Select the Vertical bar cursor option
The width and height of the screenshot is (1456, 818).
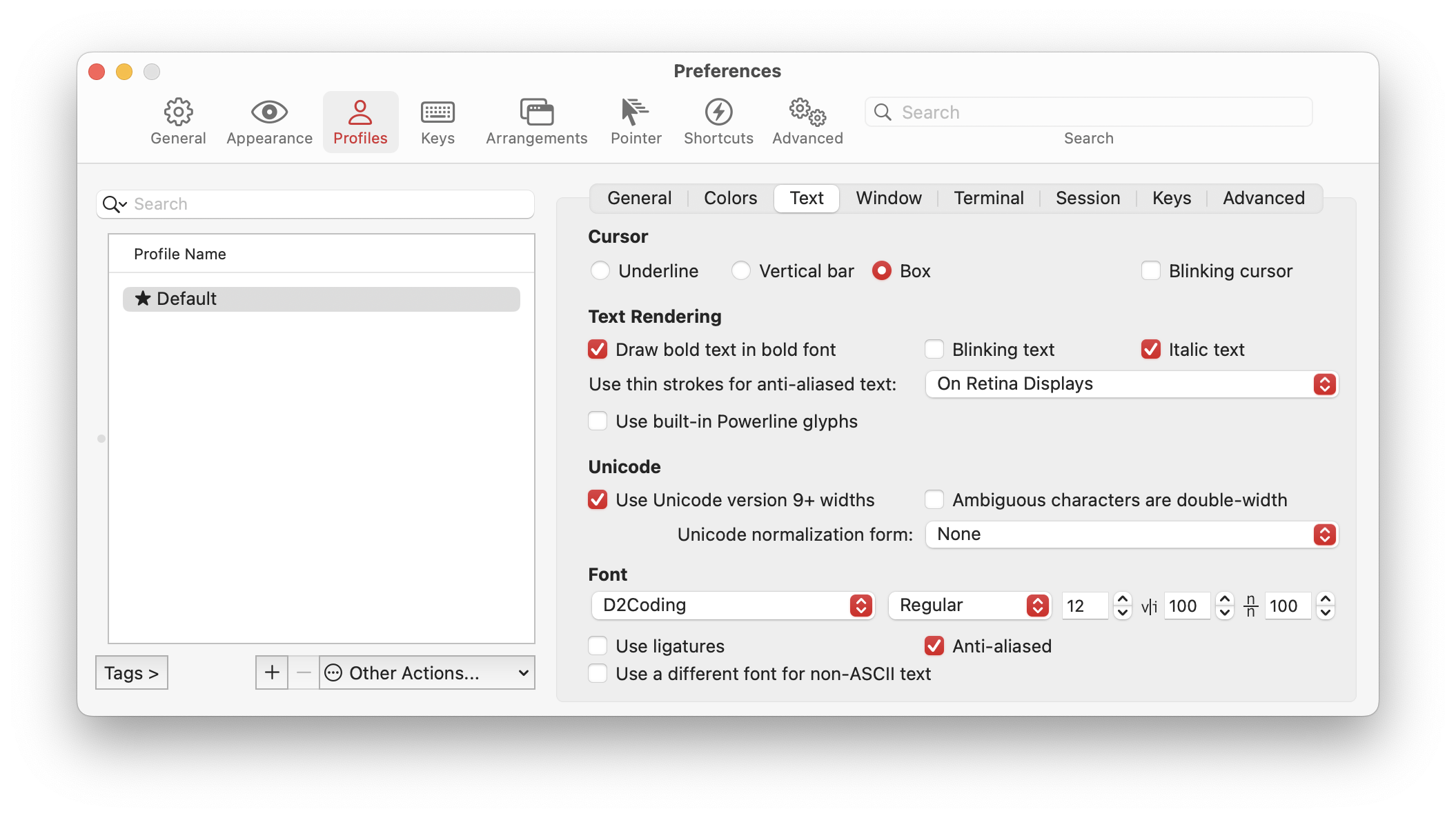pyautogui.click(x=741, y=271)
